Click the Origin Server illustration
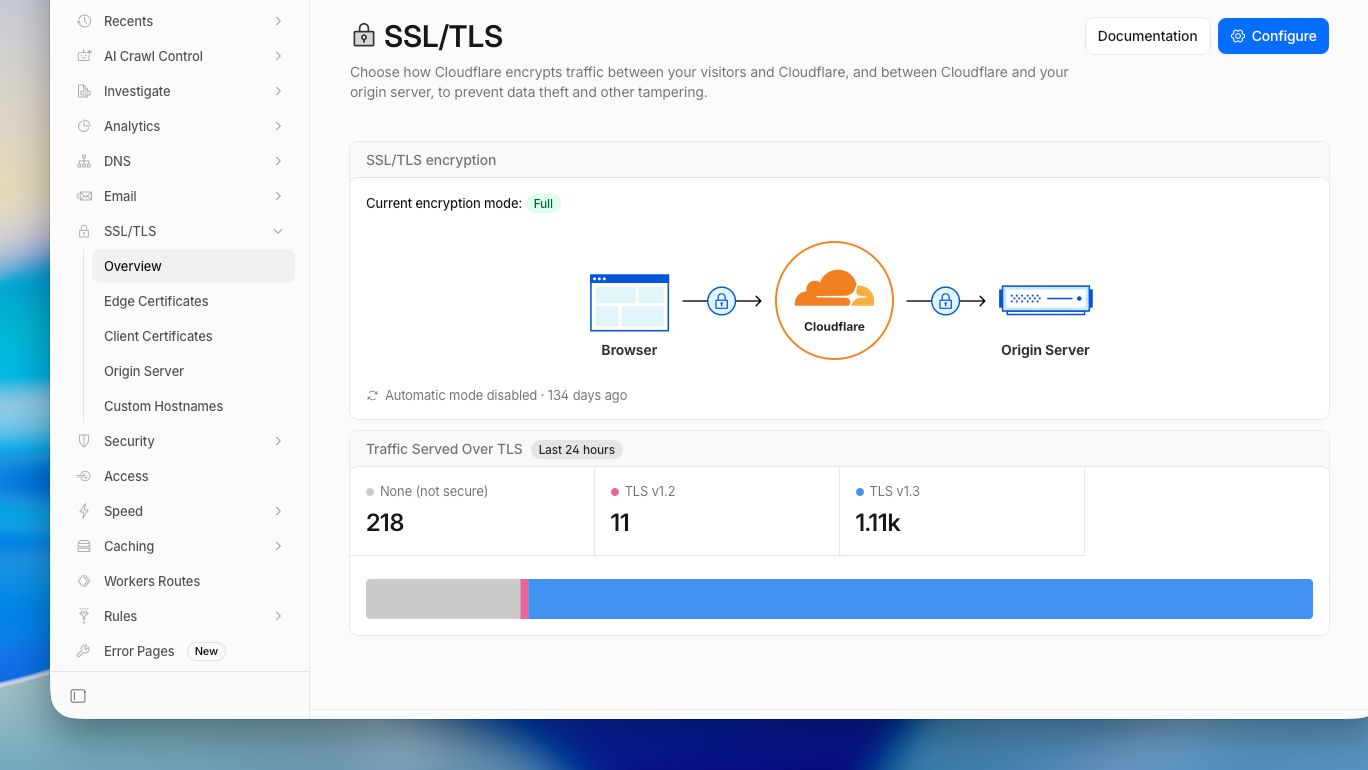 (x=1046, y=299)
